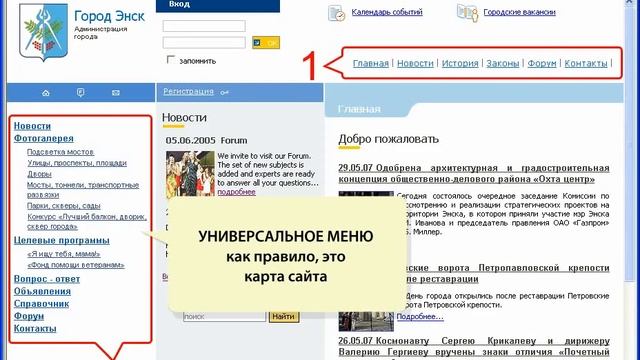
Task: Open the Городские вакансии link
Action: 520,12
